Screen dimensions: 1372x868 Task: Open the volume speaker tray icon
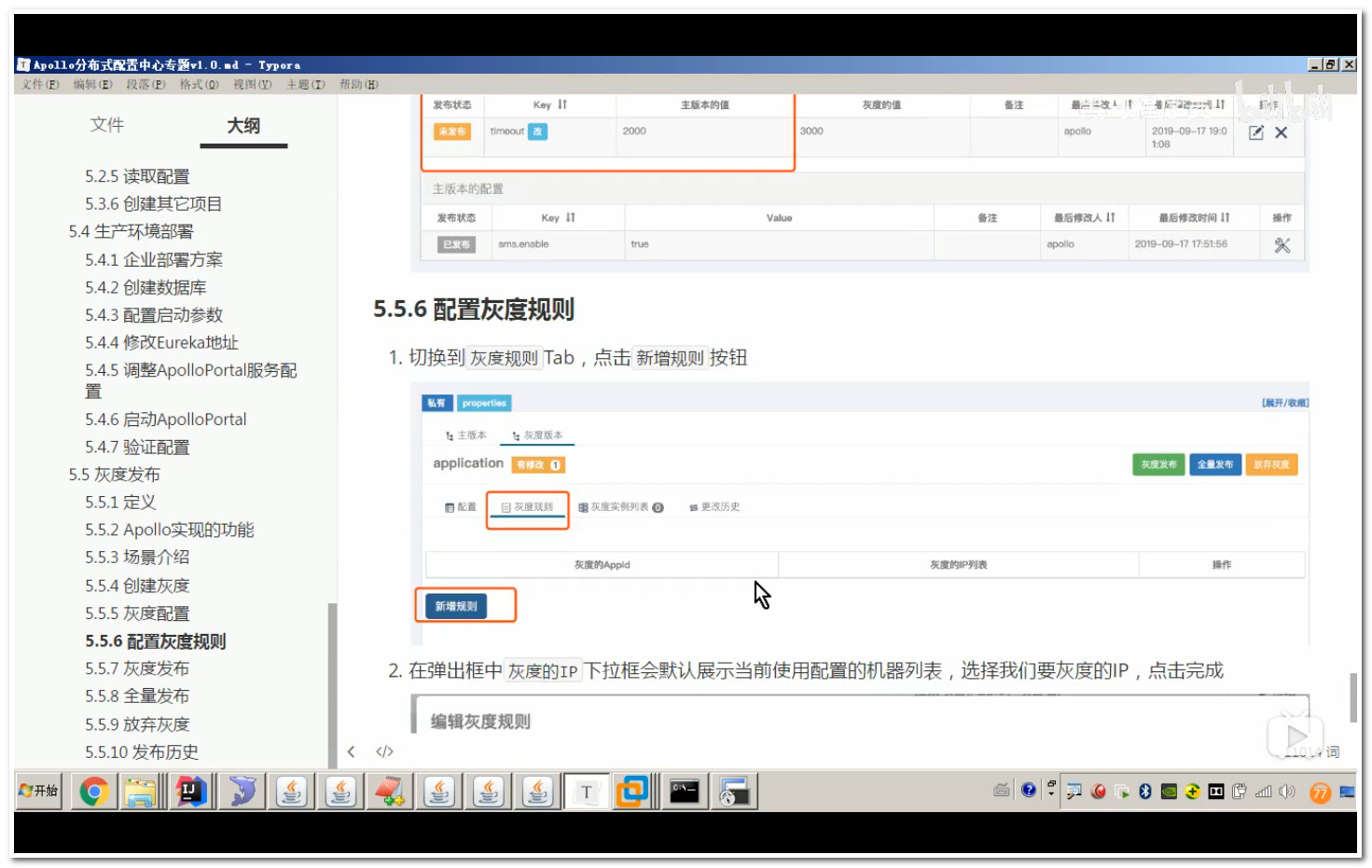(1287, 792)
